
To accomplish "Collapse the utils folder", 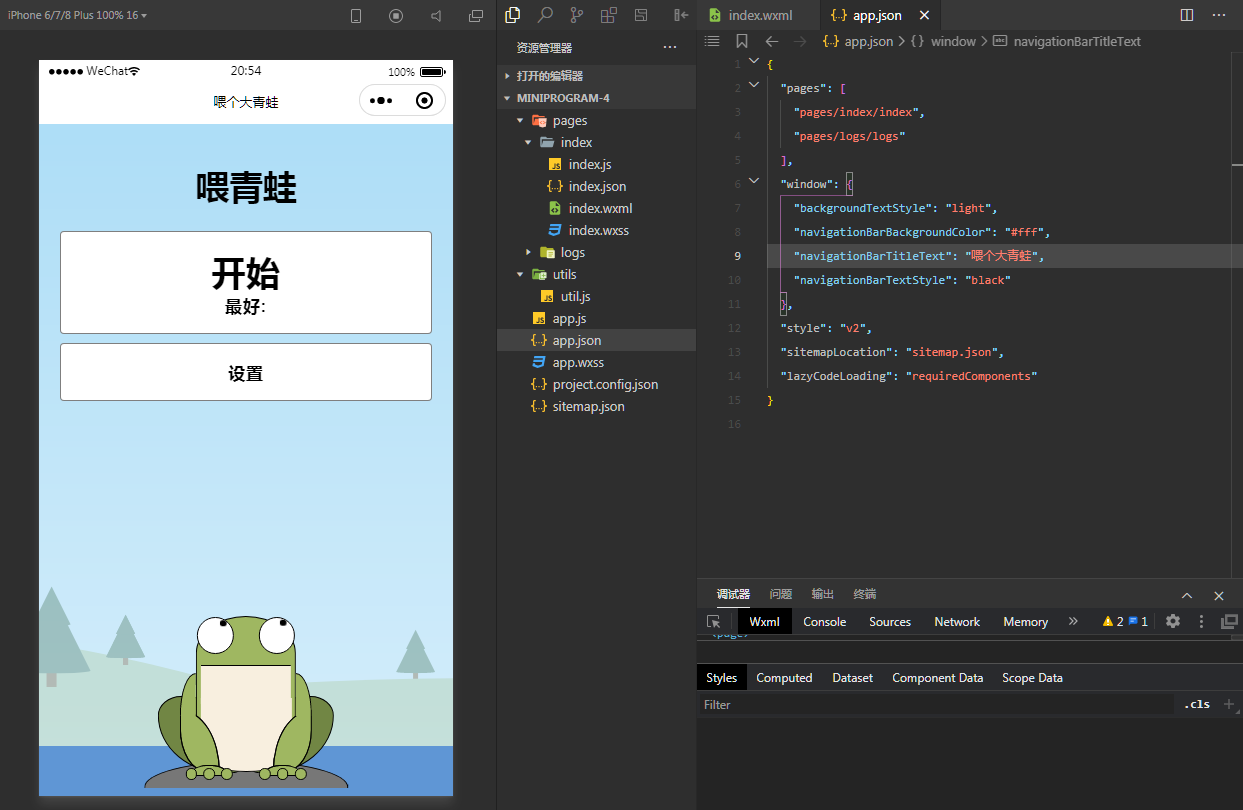I will point(521,274).
